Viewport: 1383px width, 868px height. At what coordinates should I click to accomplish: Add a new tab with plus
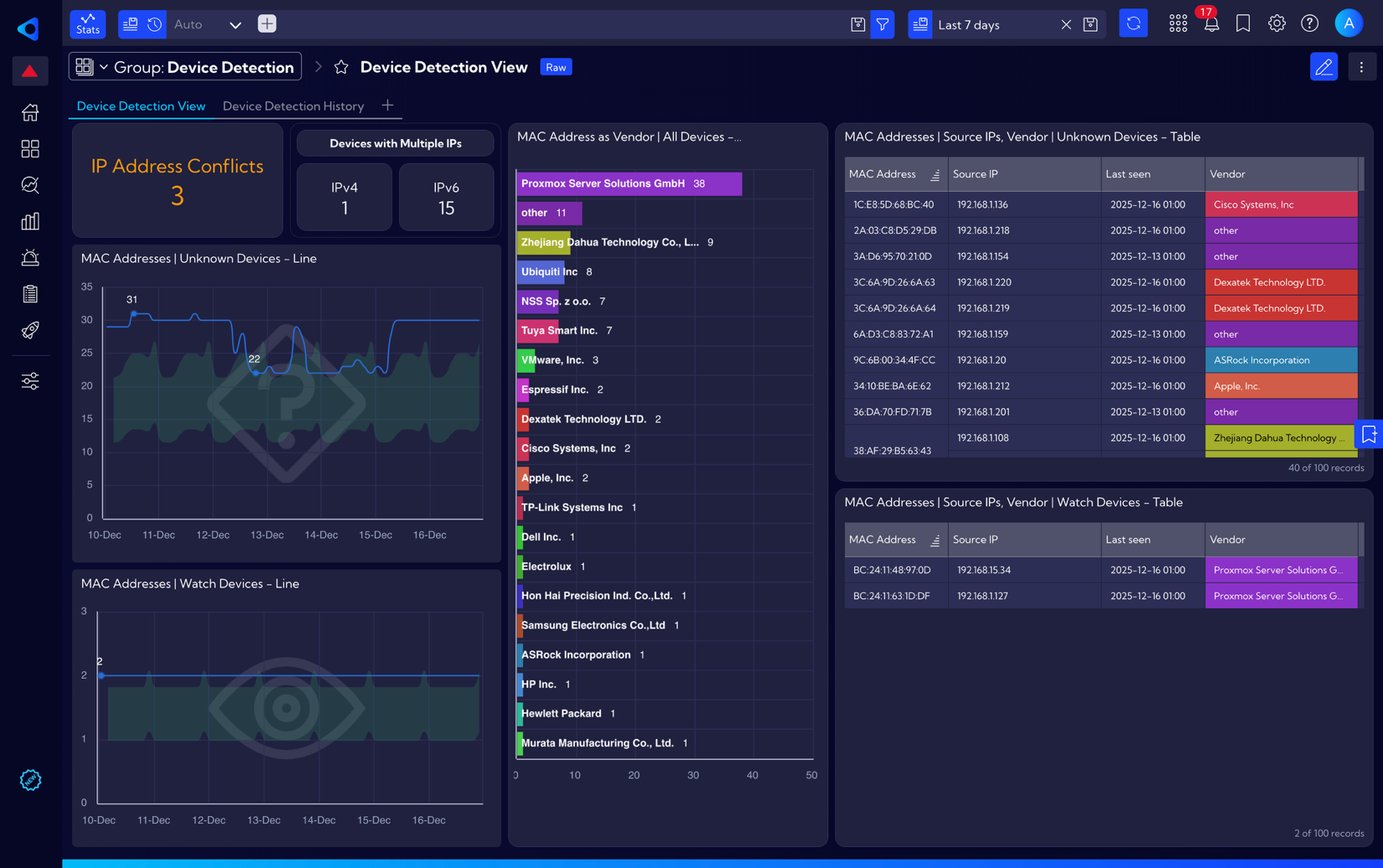coord(387,106)
